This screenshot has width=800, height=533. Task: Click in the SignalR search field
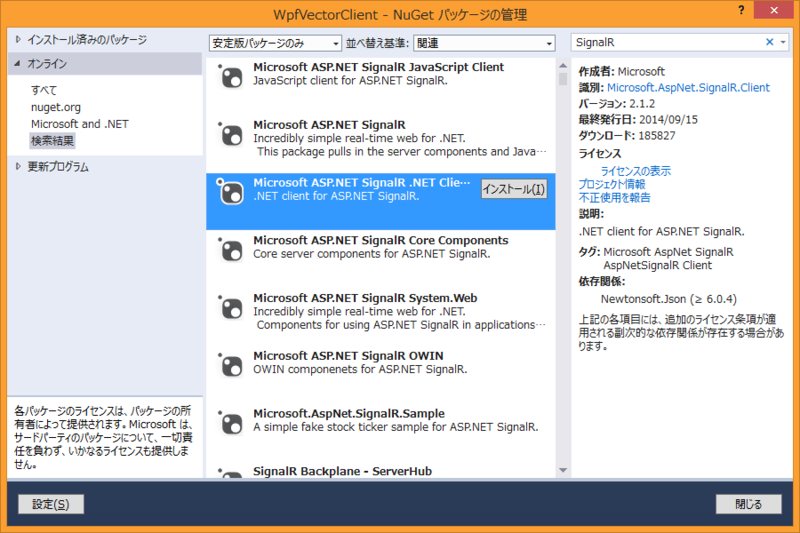coord(666,42)
